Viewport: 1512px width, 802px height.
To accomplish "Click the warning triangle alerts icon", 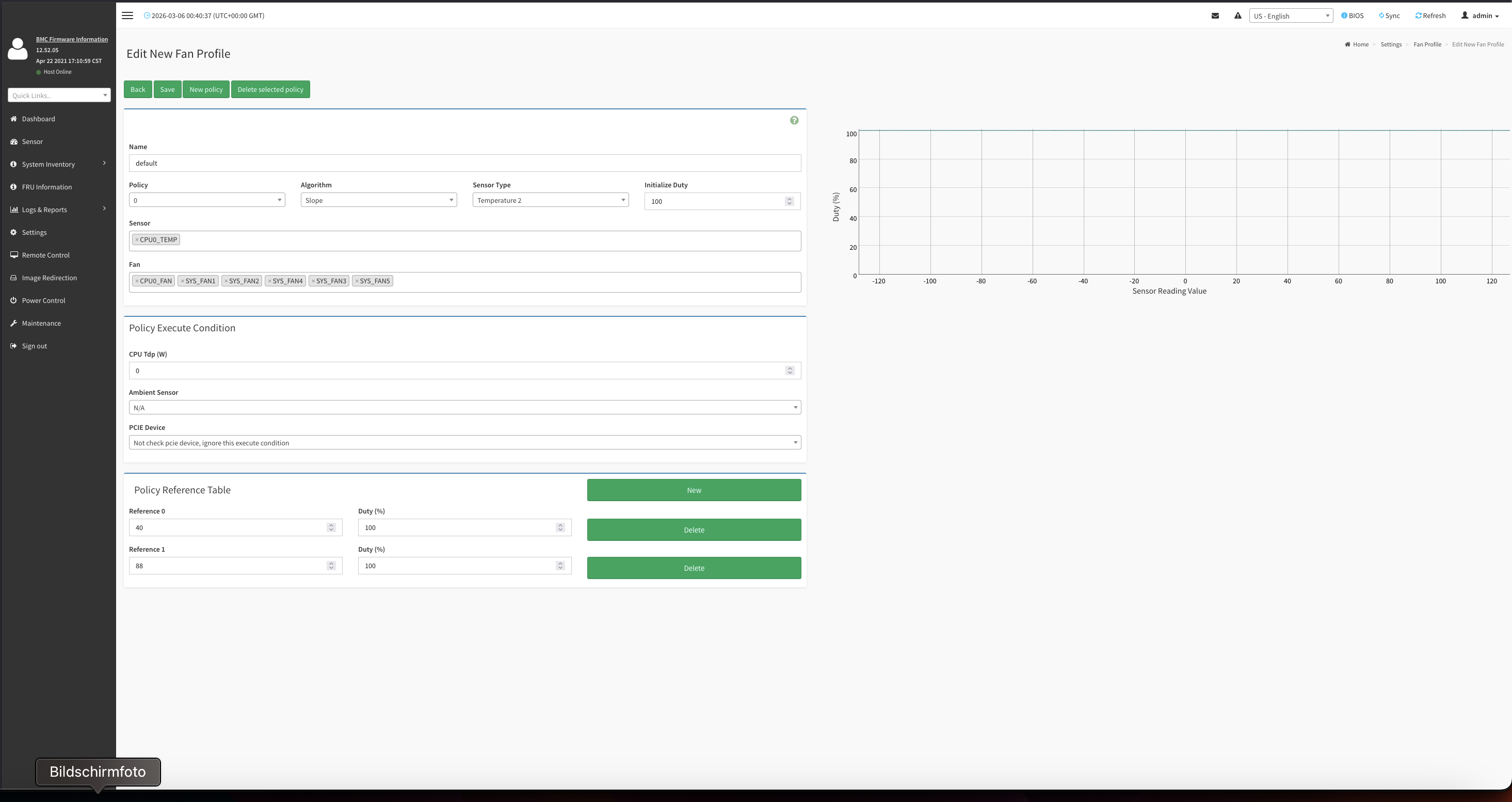I will click(1237, 16).
